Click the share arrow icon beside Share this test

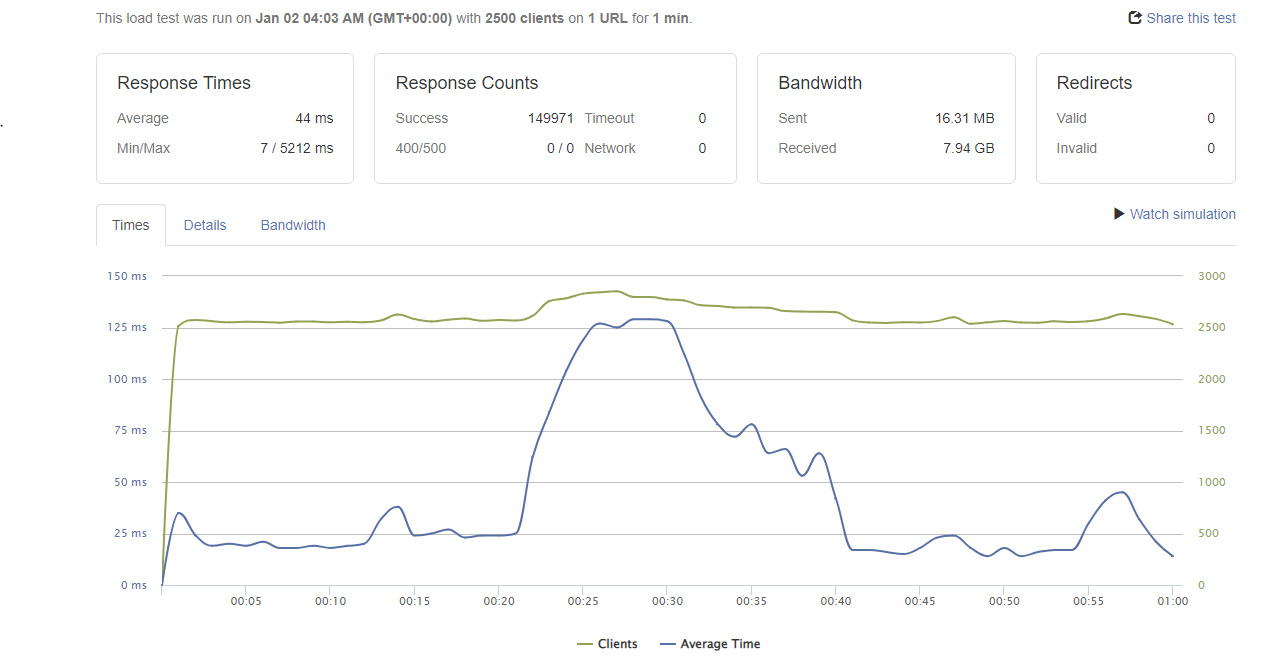1135,18
